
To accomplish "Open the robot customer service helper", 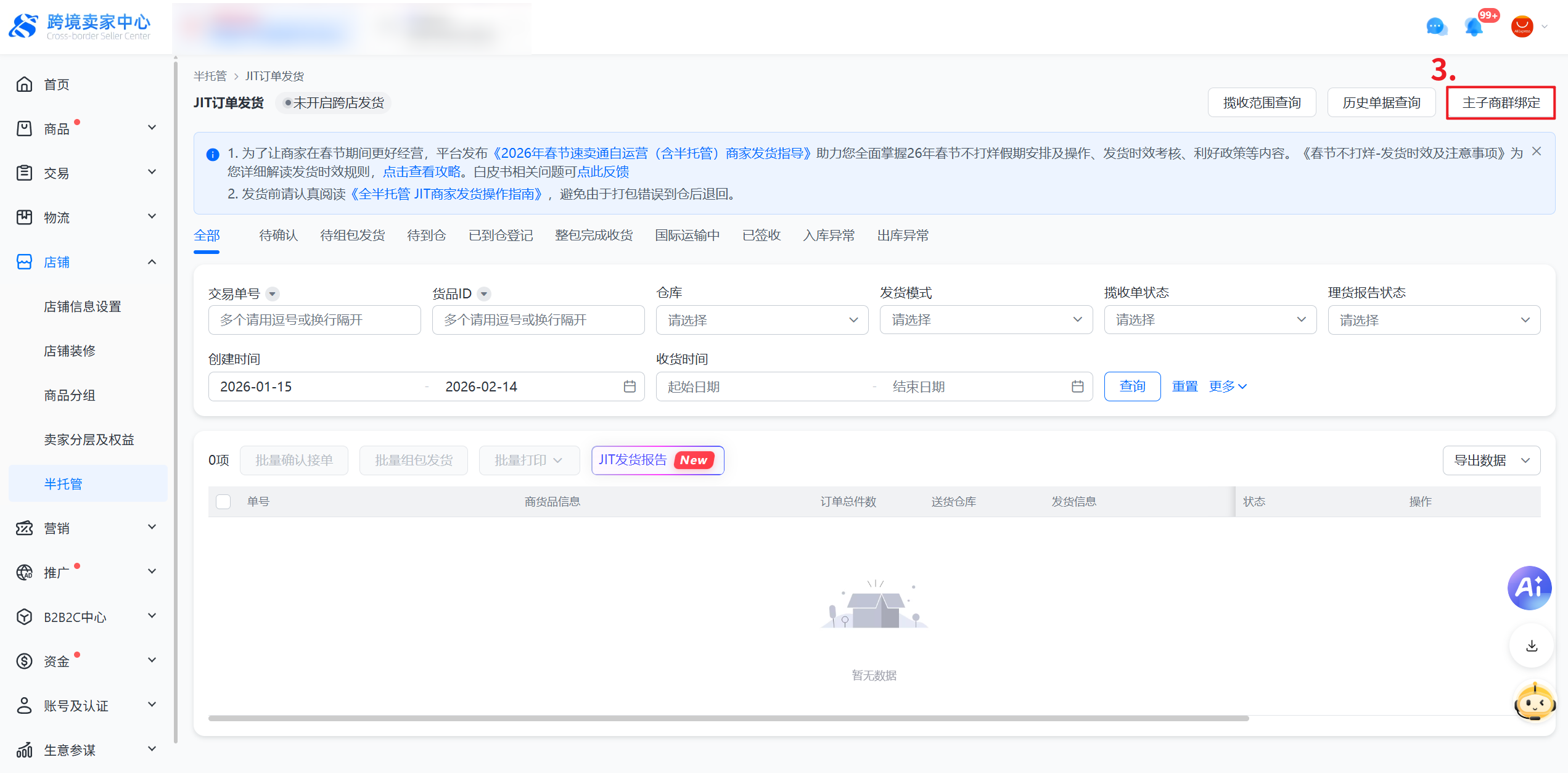I will coord(1535,702).
